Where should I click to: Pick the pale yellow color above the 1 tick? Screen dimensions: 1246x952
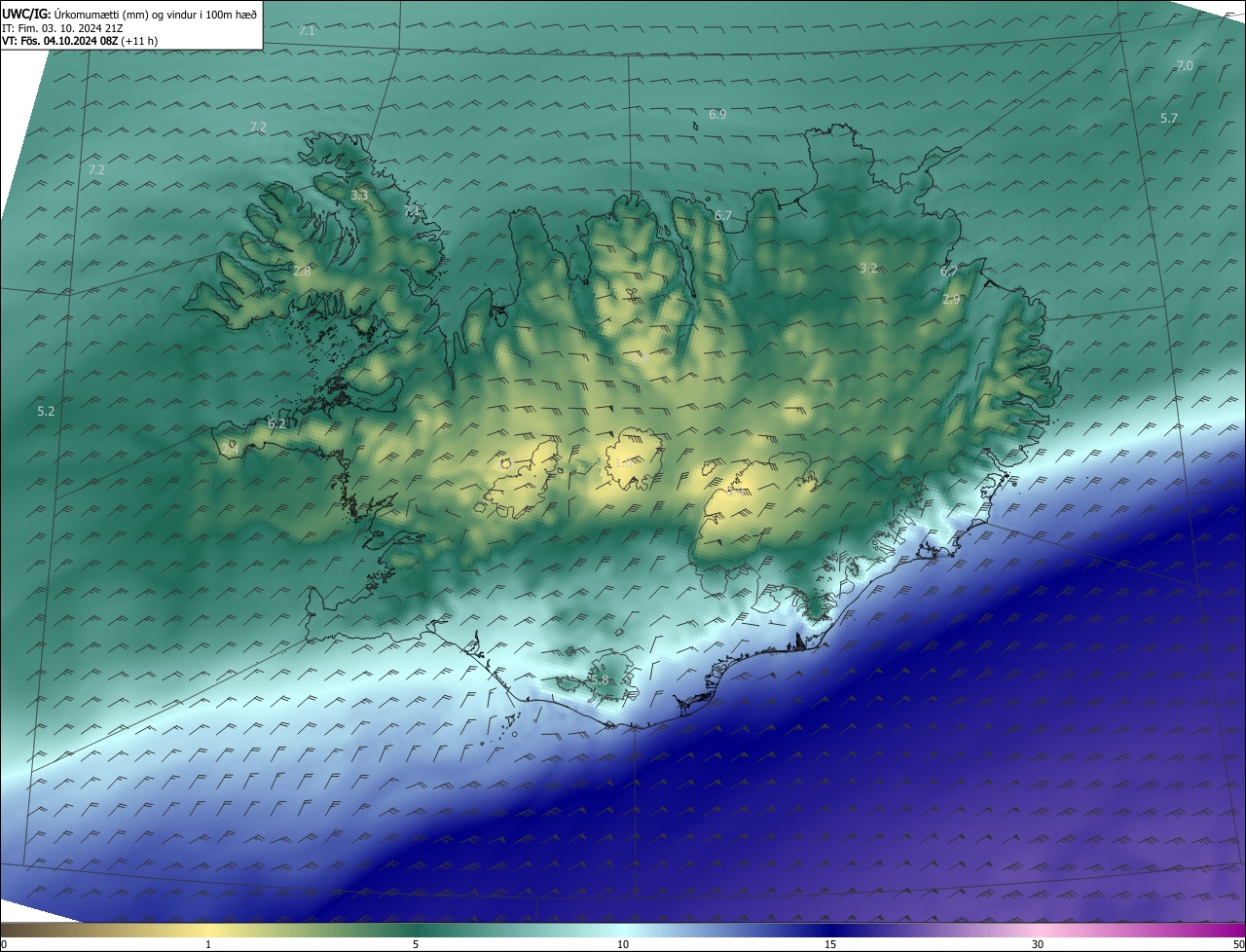[x=208, y=930]
